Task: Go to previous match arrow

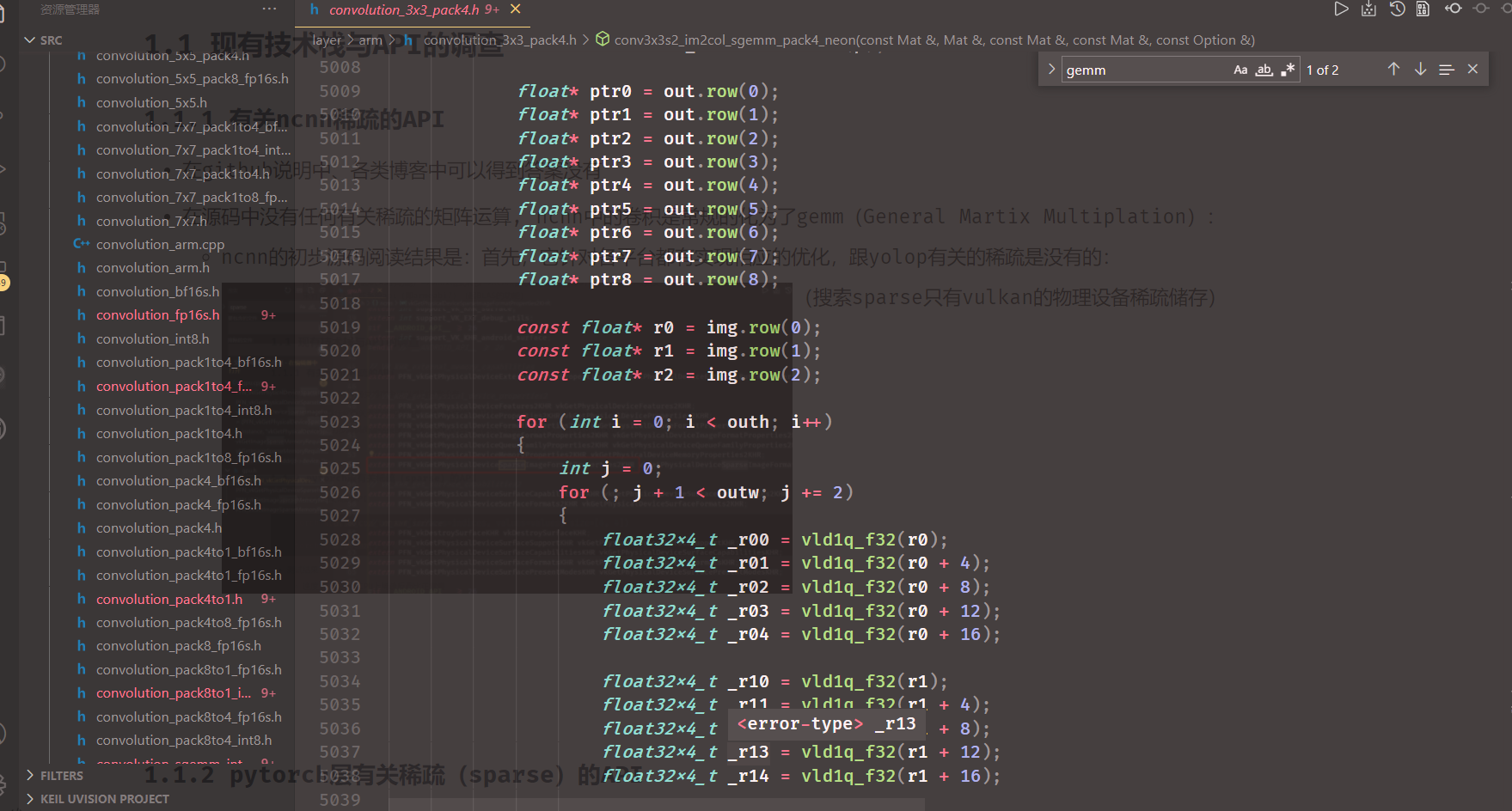Action: (x=1393, y=70)
